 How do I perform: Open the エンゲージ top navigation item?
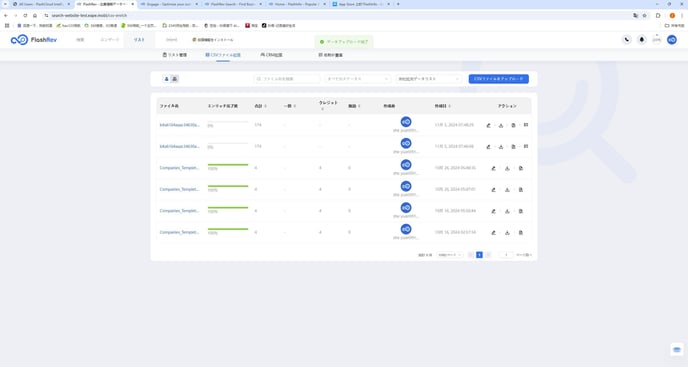110,40
